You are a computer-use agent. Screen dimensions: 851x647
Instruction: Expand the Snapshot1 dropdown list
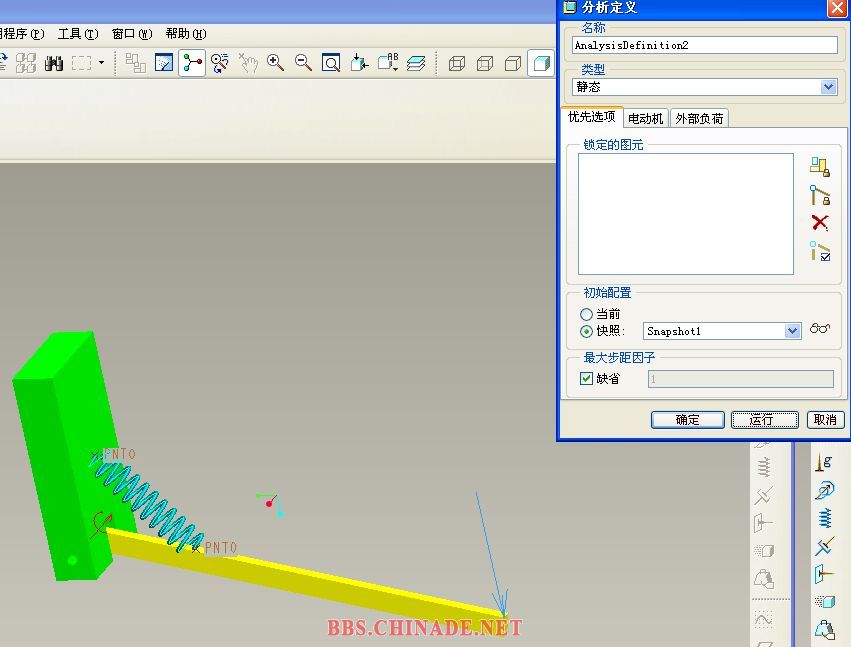[792, 331]
